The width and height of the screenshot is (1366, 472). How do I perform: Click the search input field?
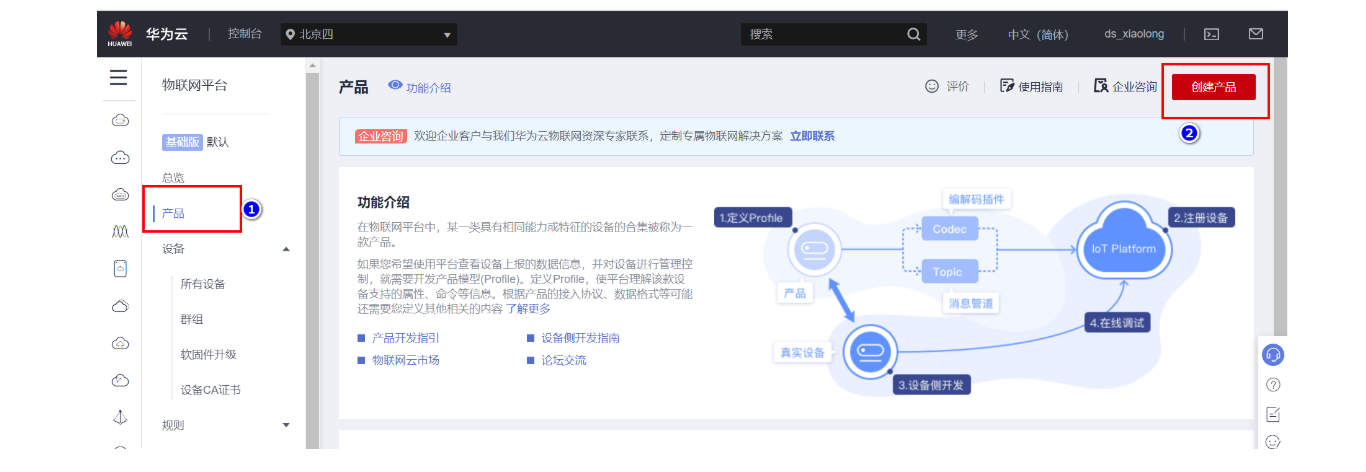822,34
